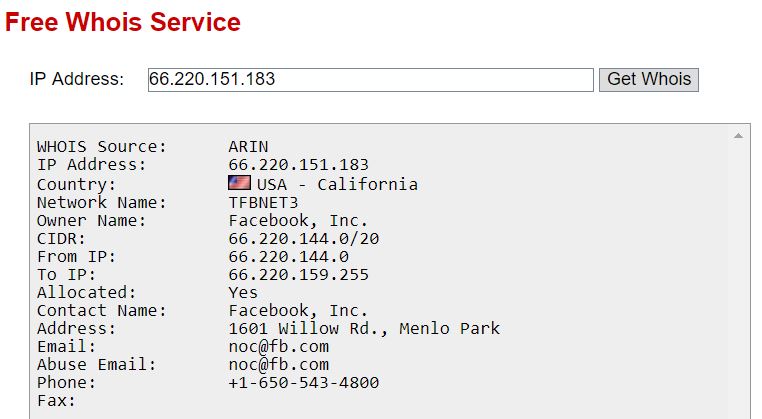This screenshot has width=762, height=419.
Task: Click the CIDR value 66.220.144.0/20
Action: 304,239
